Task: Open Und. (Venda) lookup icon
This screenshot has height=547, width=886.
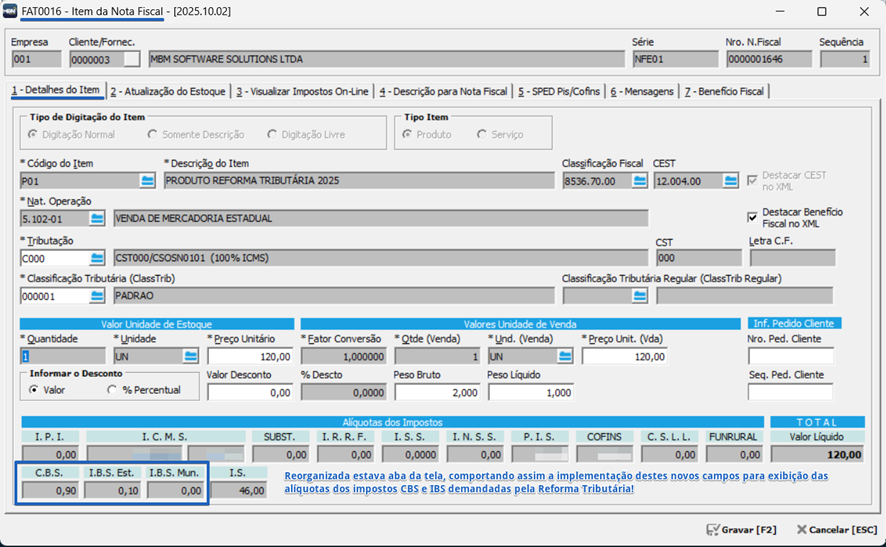Action: (566, 356)
